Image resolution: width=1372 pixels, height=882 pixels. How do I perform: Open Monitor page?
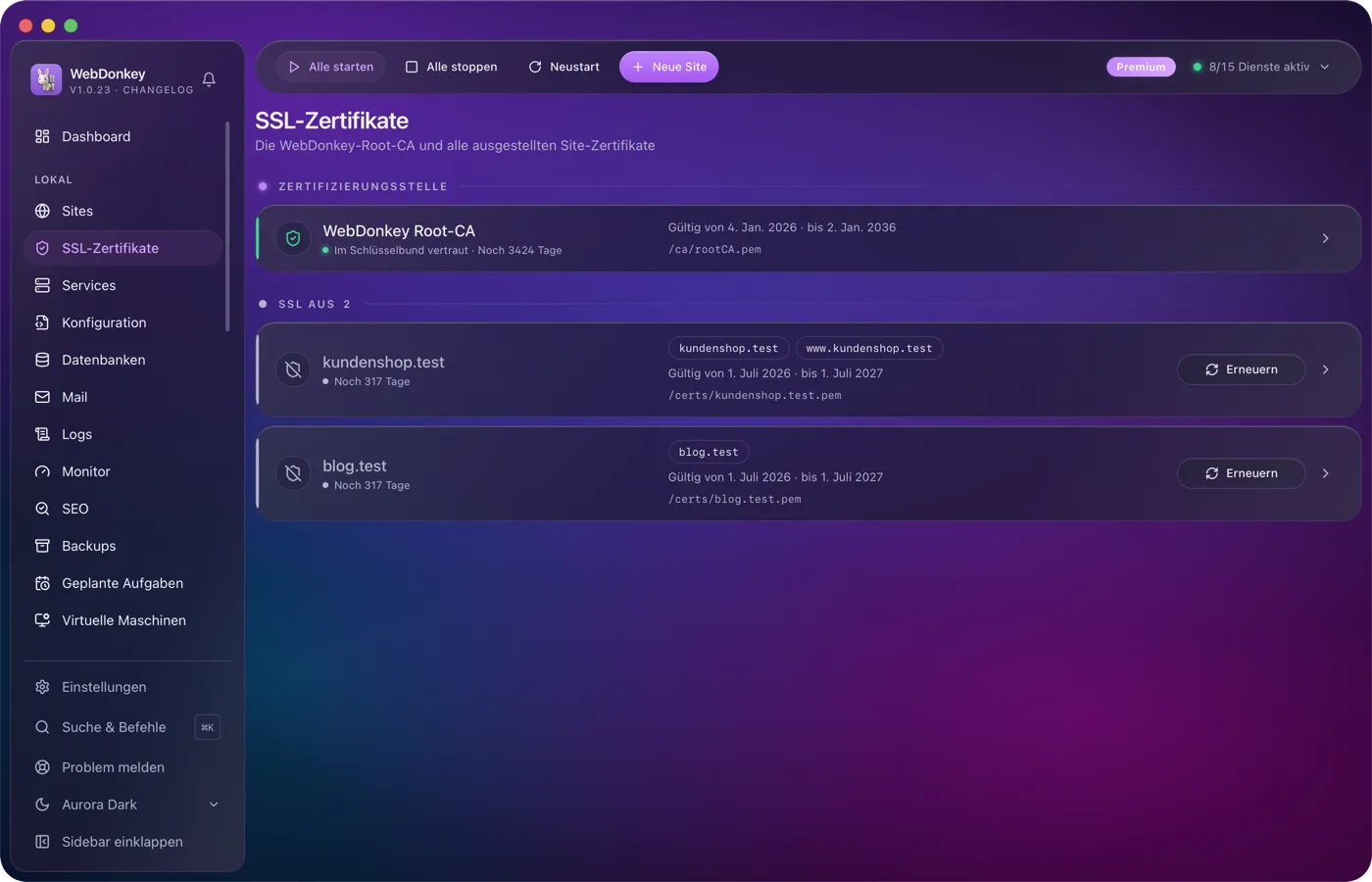tap(123, 471)
